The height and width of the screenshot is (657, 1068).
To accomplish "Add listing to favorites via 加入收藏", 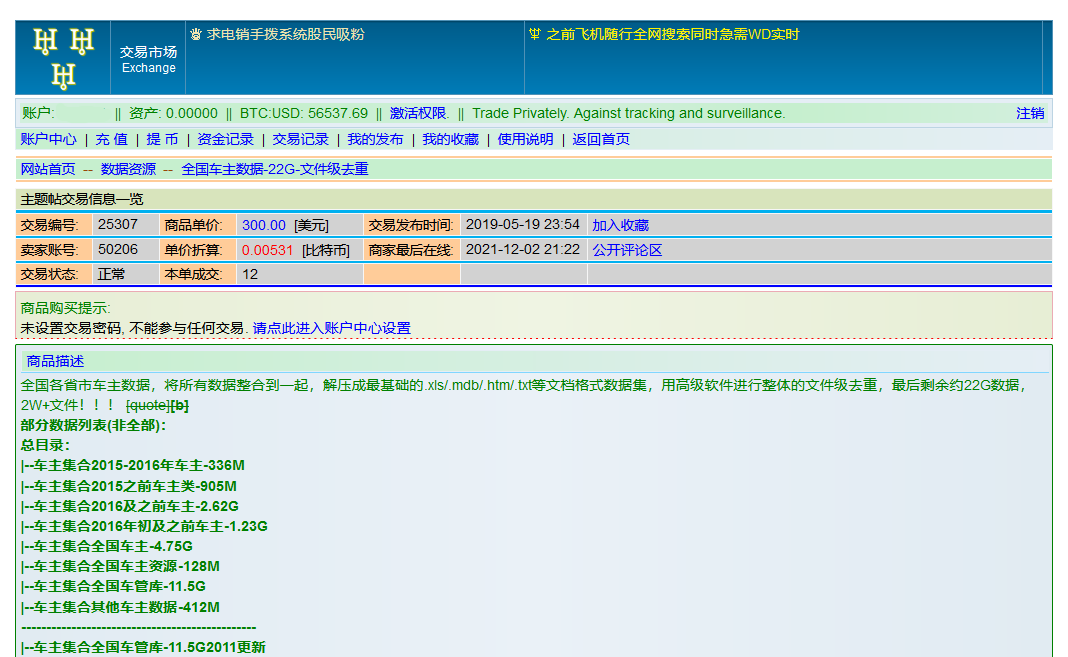I will coord(621,224).
